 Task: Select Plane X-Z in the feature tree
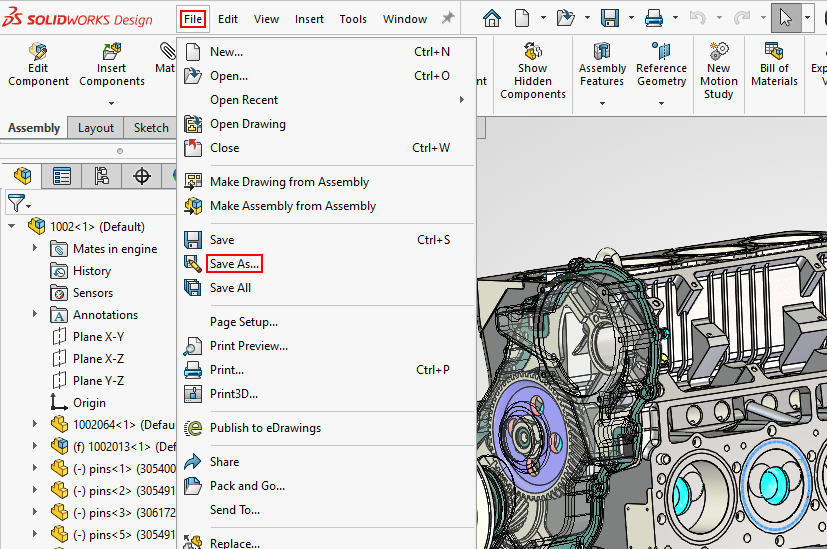click(x=98, y=359)
